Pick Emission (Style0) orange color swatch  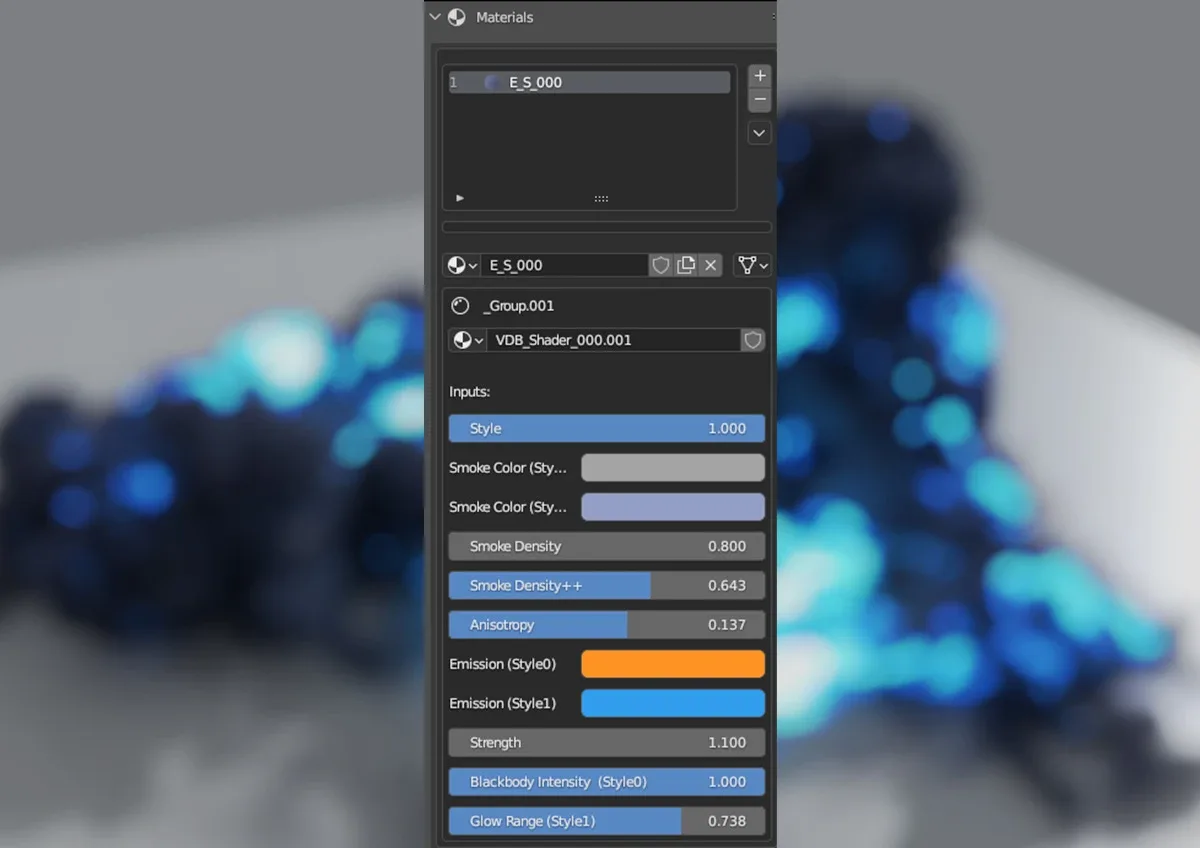pos(673,664)
